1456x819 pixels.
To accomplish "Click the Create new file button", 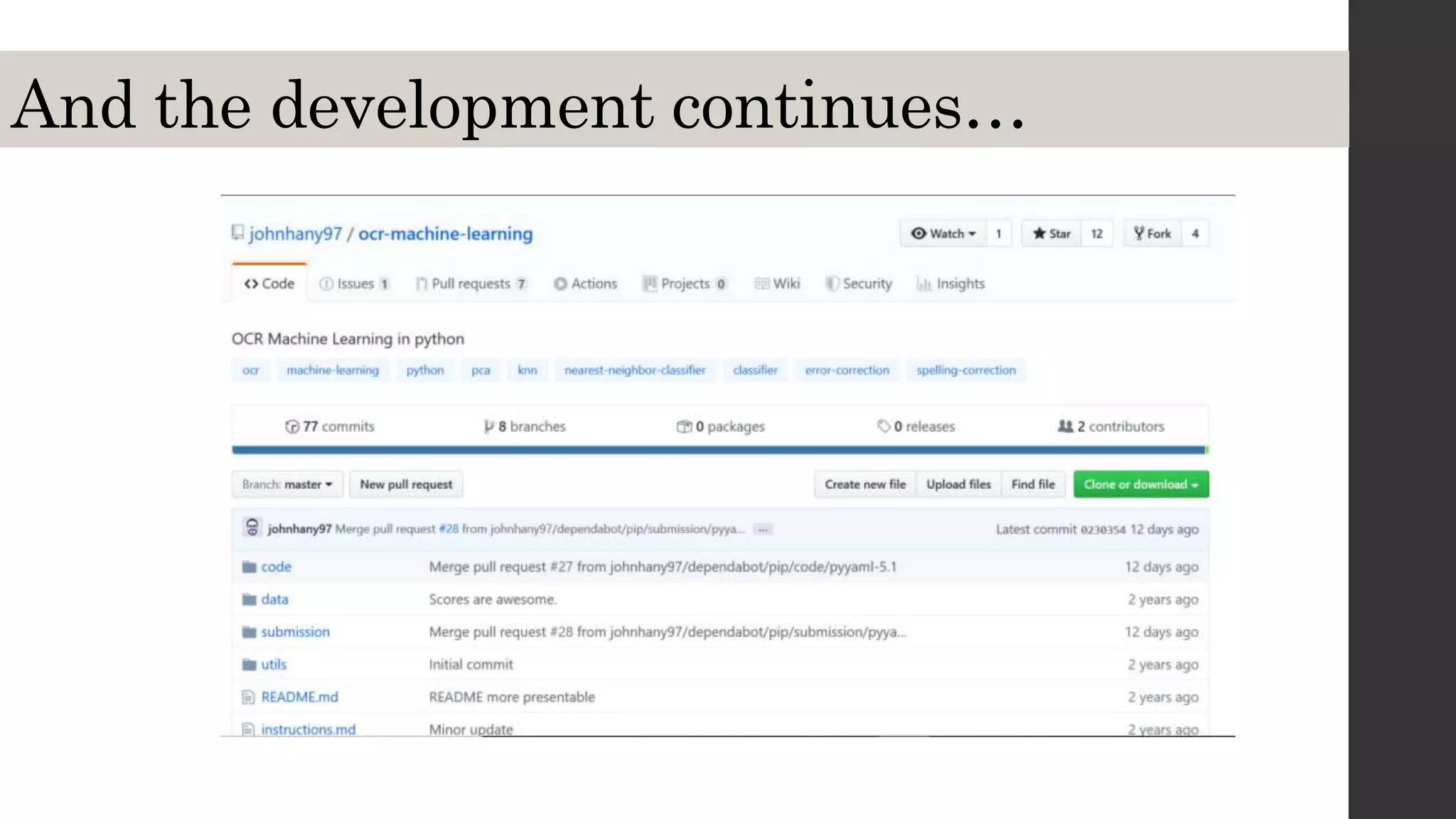I will [865, 484].
